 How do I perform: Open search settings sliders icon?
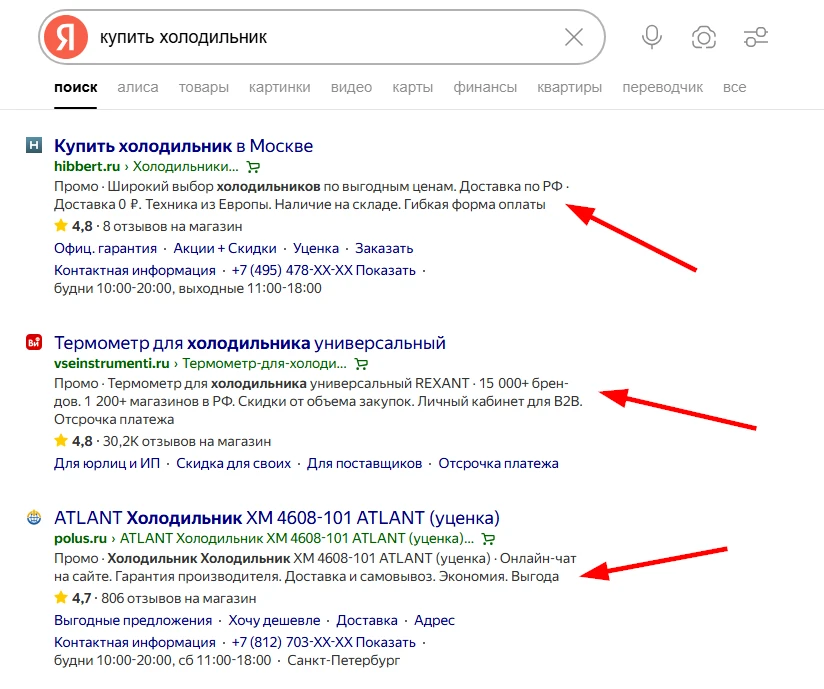point(756,38)
